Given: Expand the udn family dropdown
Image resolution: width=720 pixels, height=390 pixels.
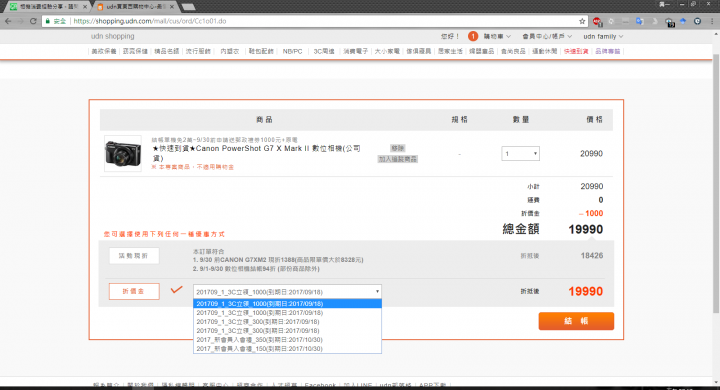Looking at the screenshot, I should point(603,36).
